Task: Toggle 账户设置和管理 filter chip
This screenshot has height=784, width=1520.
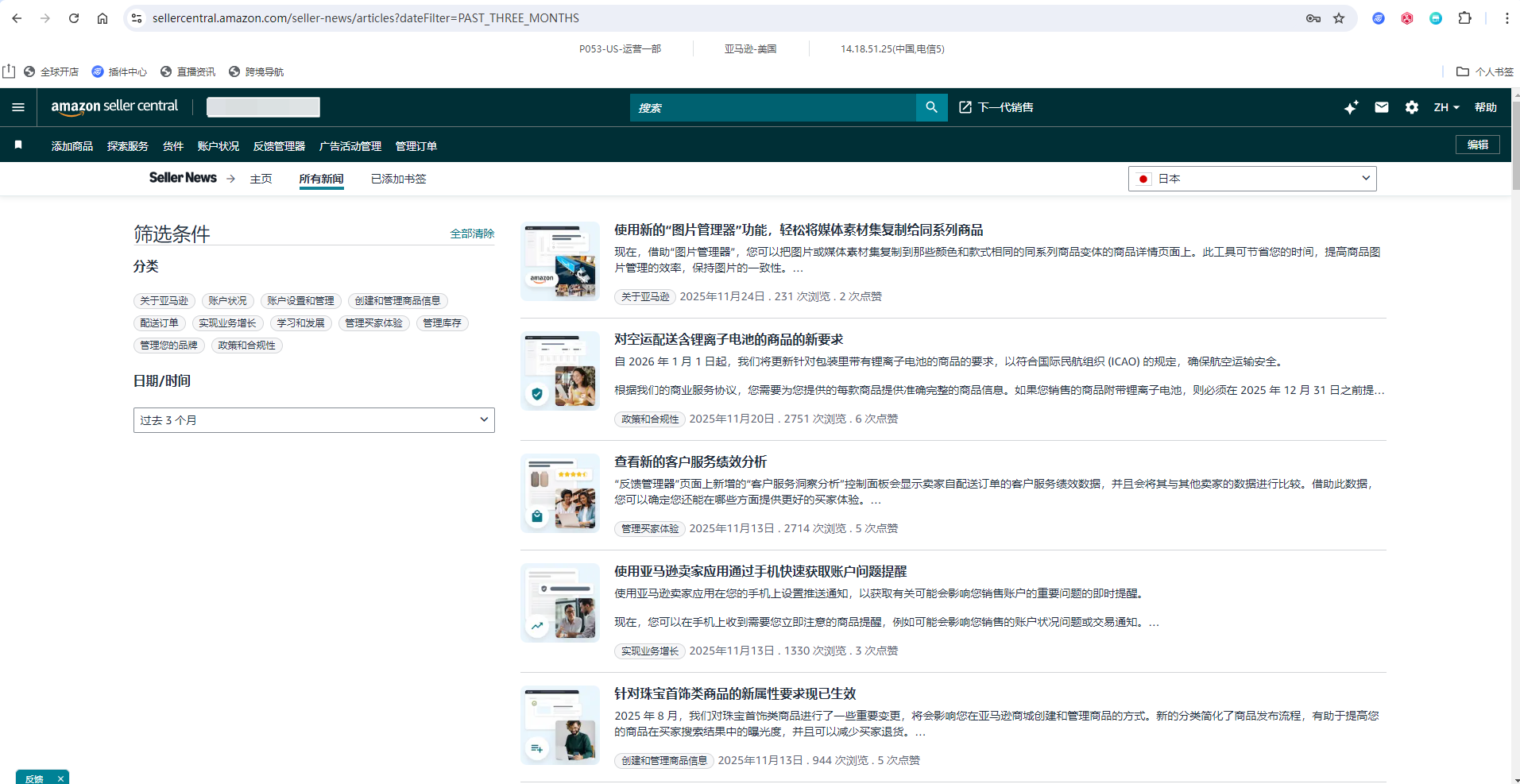Action: (x=300, y=301)
